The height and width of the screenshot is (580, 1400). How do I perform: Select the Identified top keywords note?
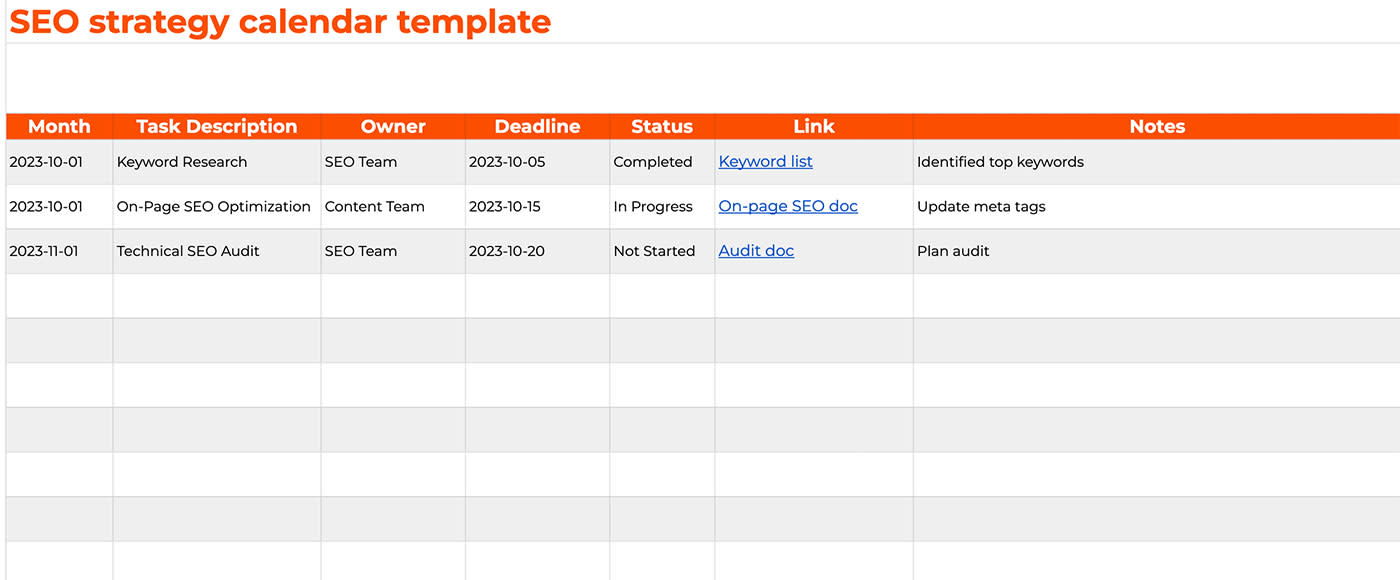click(x=1000, y=162)
